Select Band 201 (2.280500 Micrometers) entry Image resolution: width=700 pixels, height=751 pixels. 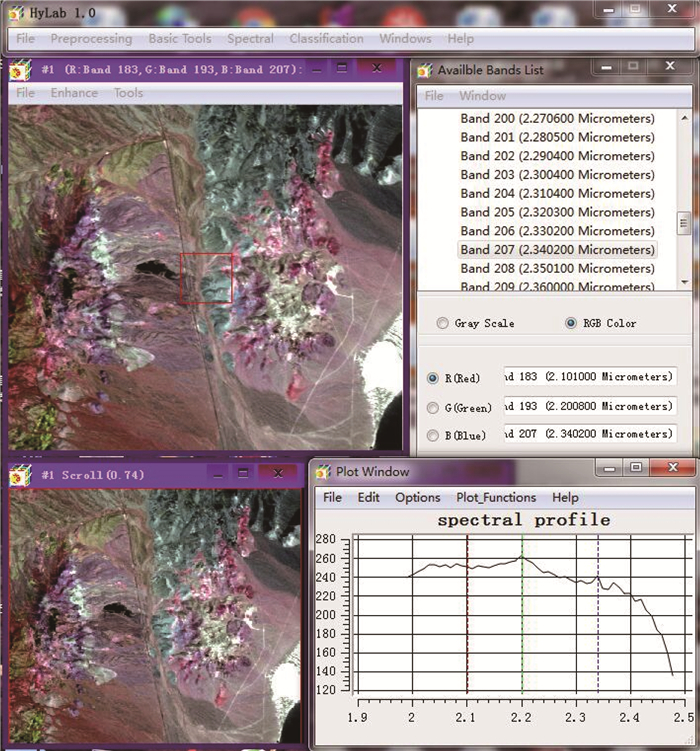557,137
